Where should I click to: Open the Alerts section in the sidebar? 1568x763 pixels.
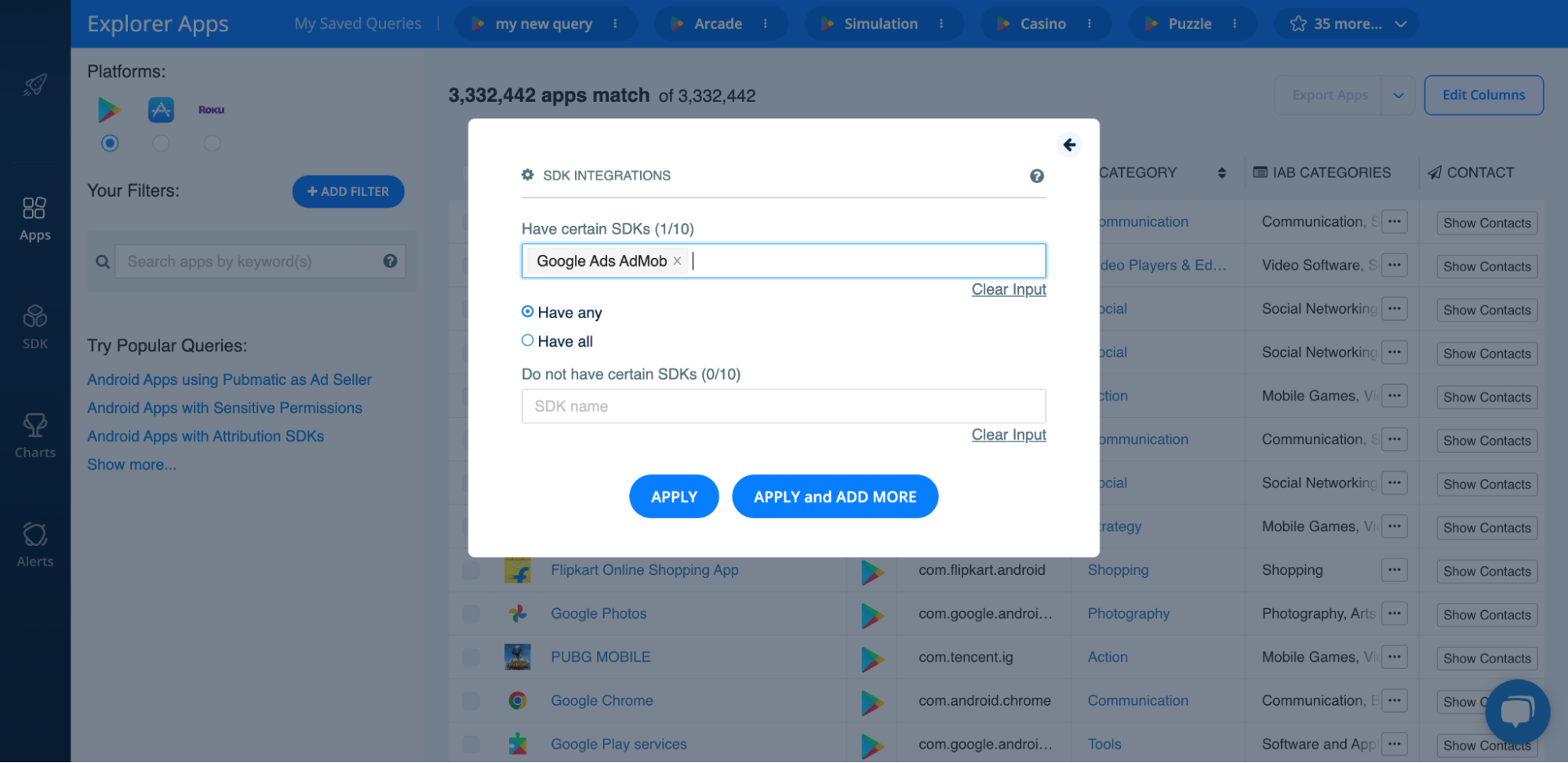point(35,545)
